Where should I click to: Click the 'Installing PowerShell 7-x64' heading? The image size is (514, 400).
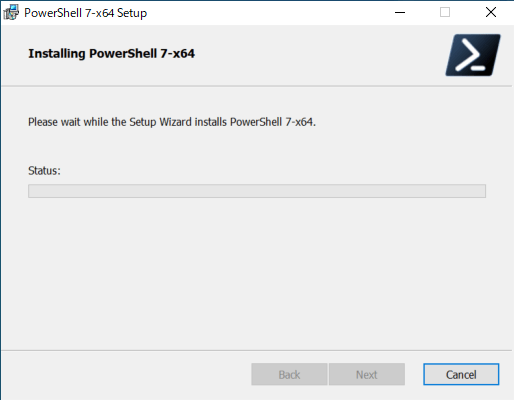(x=111, y=54)
